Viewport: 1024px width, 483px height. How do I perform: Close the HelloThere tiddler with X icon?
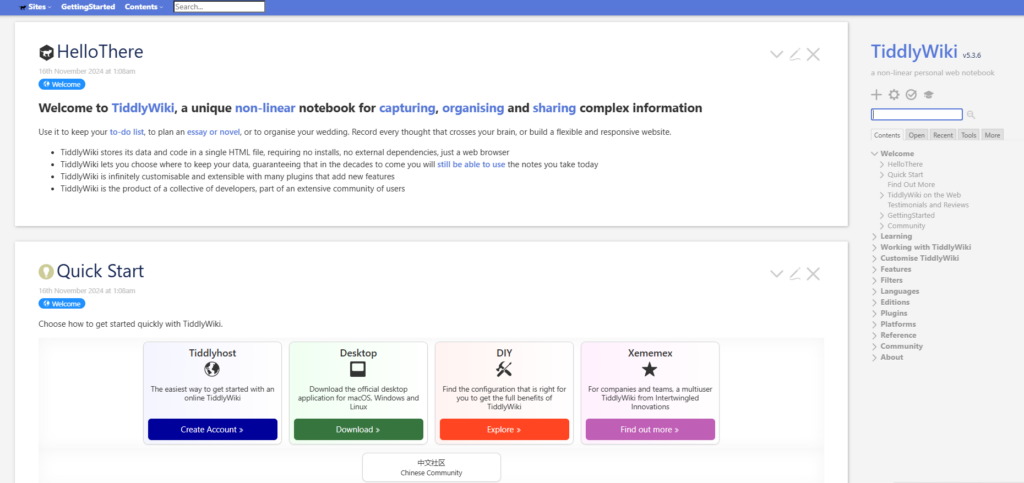[x=813, y=54]
